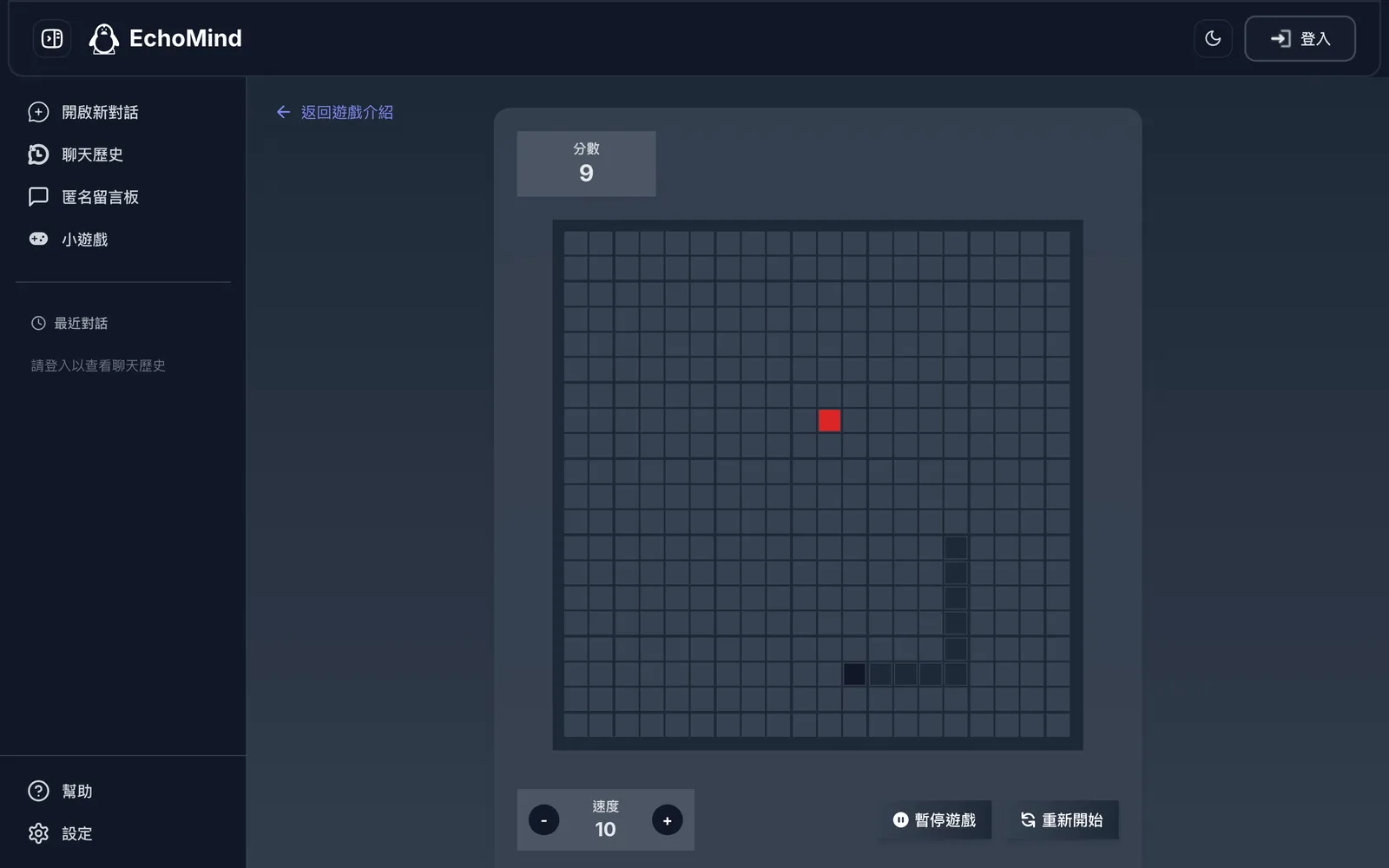The height and width of the screenshot is (868, 1389).
Task: Click the 分數 score panel showing 9
Action: [x=586, y=163]
